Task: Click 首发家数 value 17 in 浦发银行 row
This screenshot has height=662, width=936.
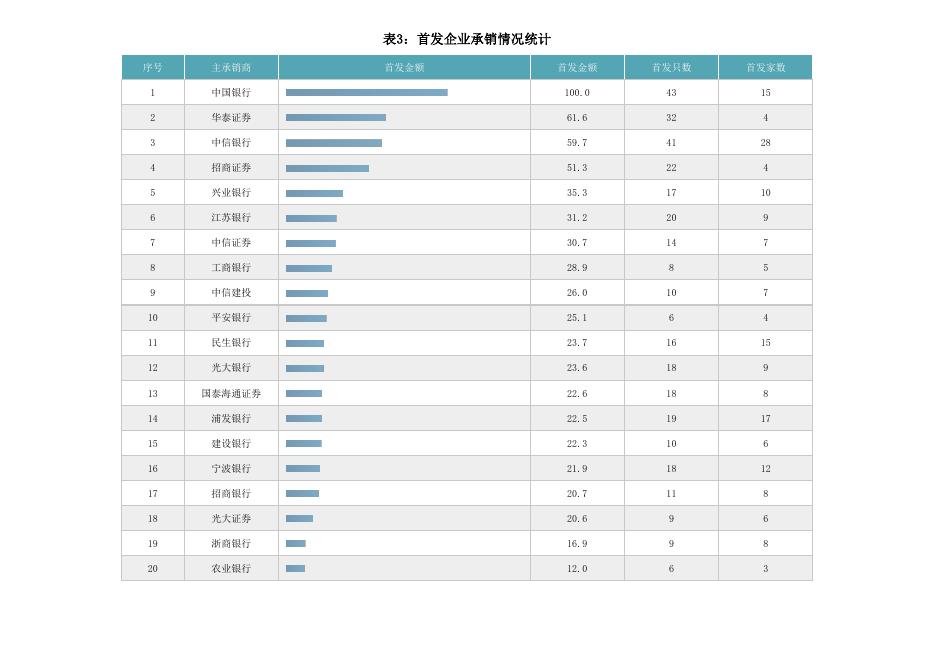Action: 766,419
